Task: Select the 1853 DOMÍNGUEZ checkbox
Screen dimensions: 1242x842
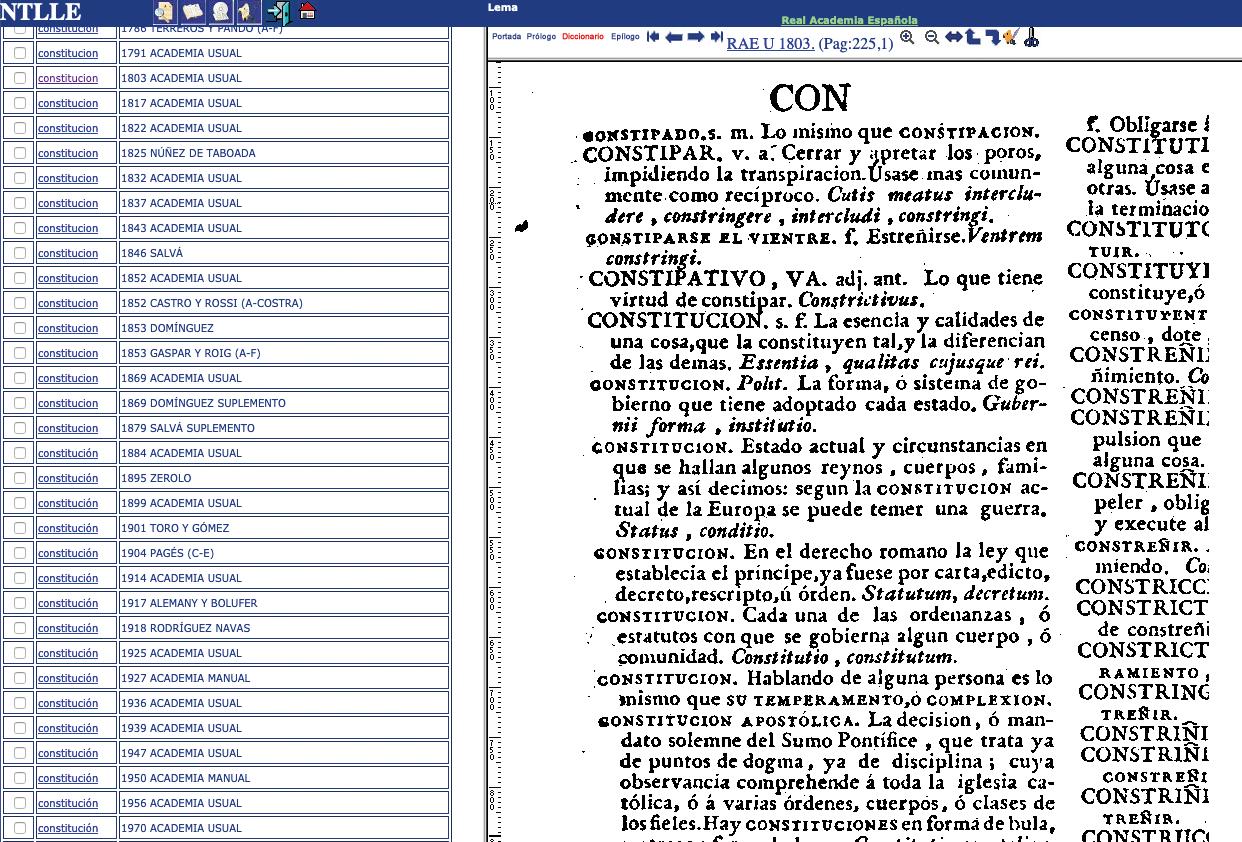Action: coord(19,328)
